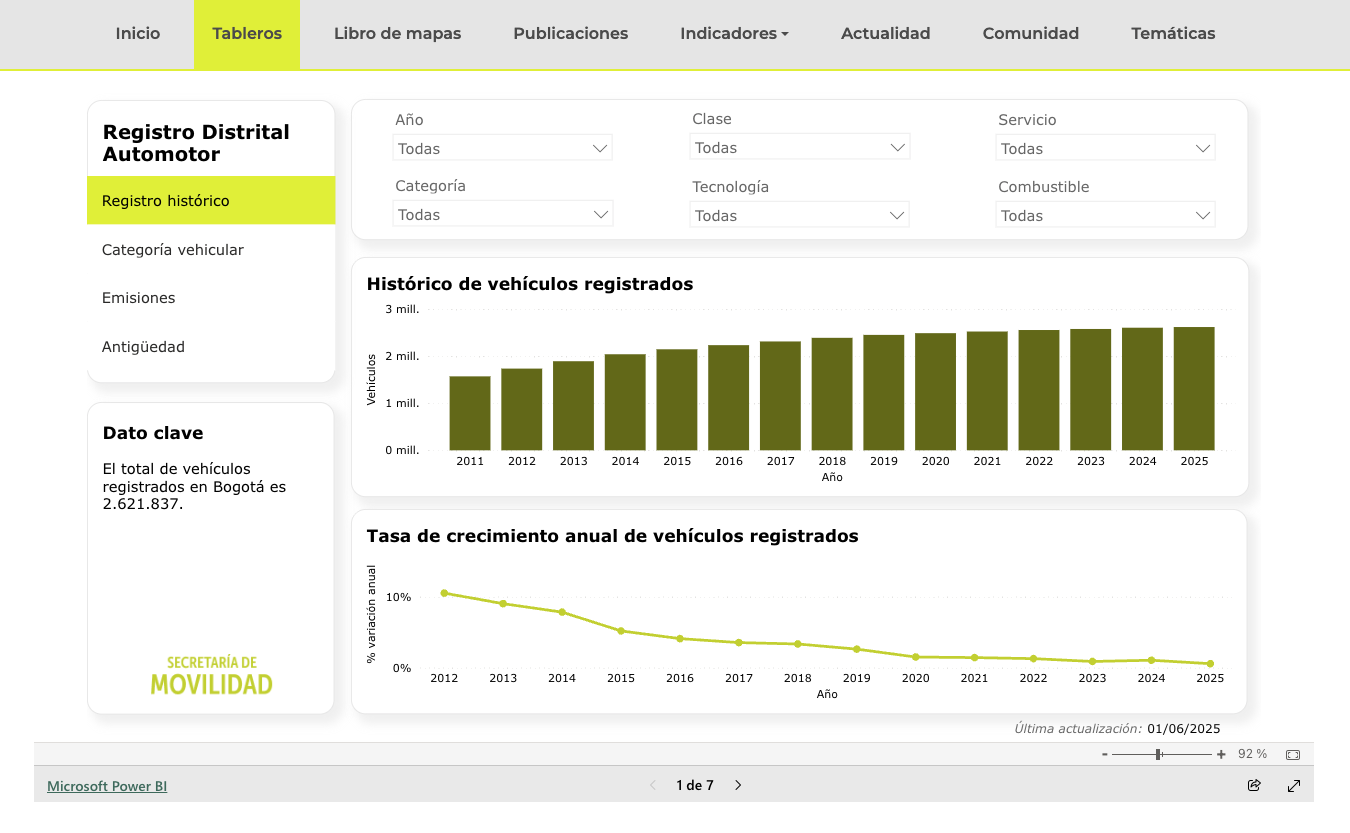This screenshot has height=833, width=1350.
Task: Go to the Publicaciones section
Action: click(x=570, y=34)
